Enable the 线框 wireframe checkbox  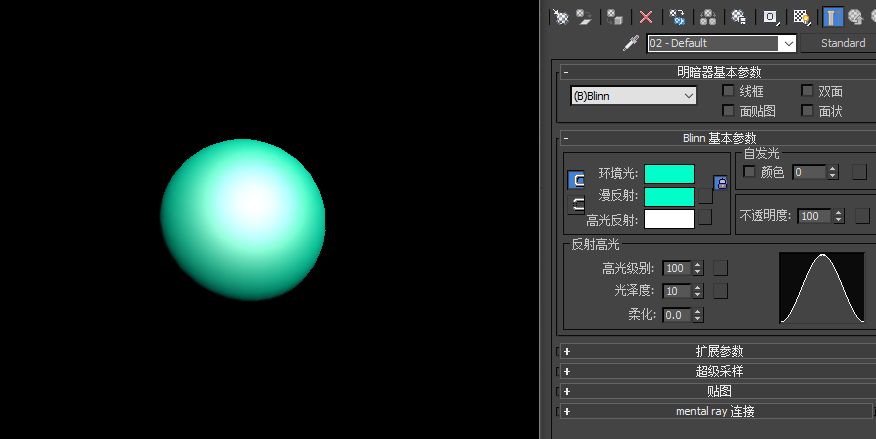coord(729,90)
